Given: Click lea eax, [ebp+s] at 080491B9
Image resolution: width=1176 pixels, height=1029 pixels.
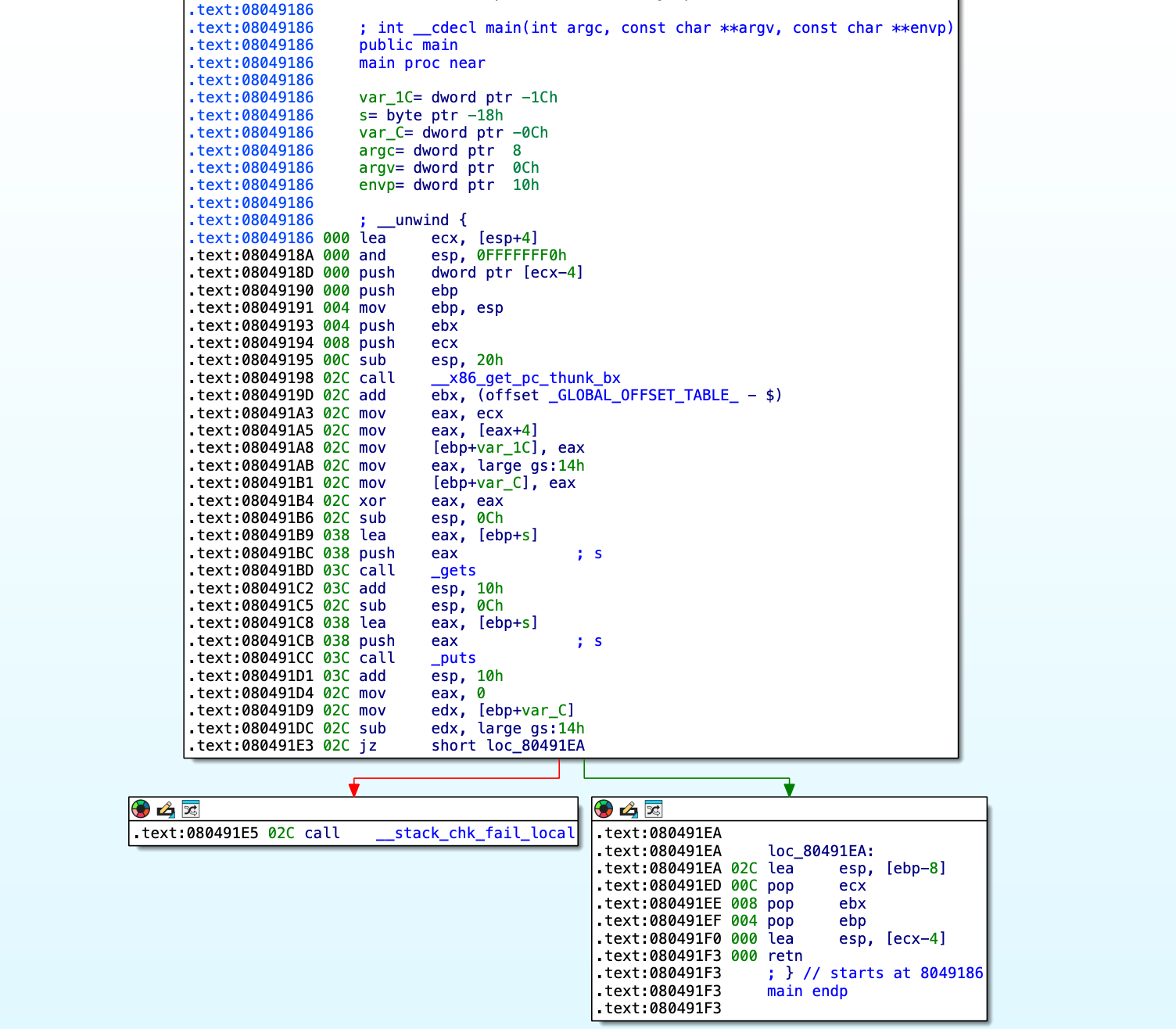Looking at the screenshot, I should pos(450,536).
